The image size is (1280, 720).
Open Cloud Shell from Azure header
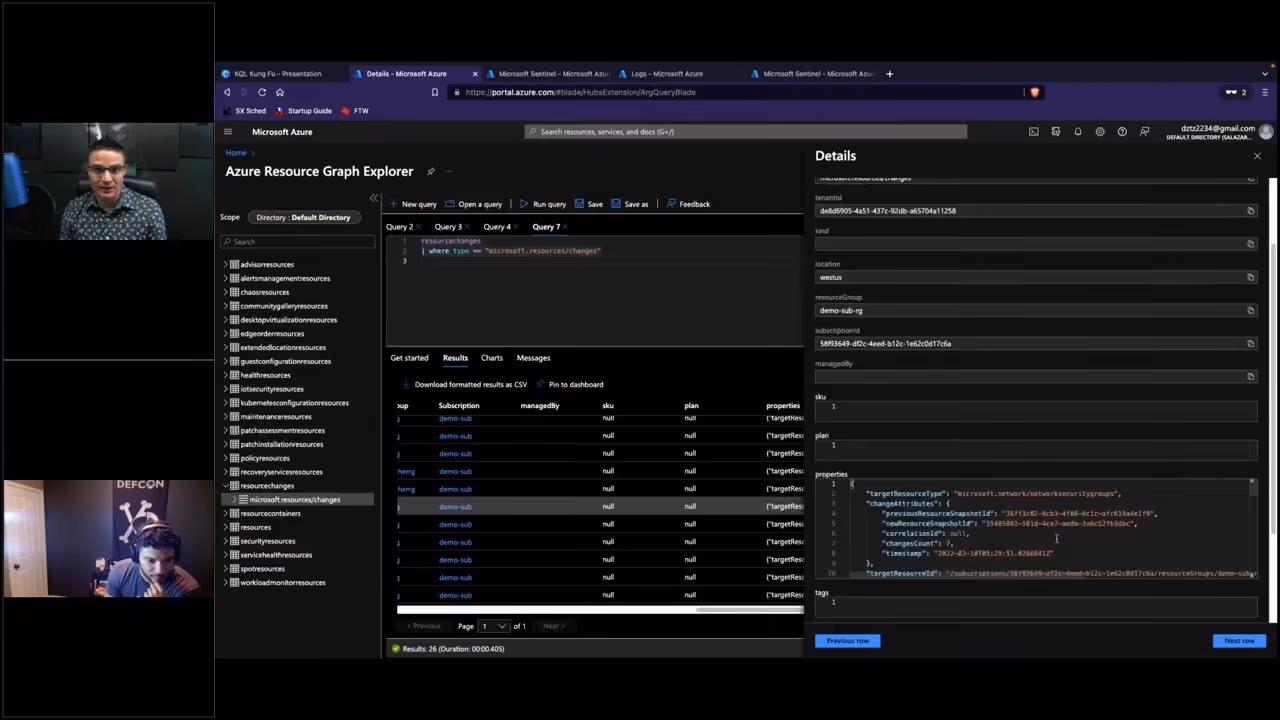[x=1034, y=132]
